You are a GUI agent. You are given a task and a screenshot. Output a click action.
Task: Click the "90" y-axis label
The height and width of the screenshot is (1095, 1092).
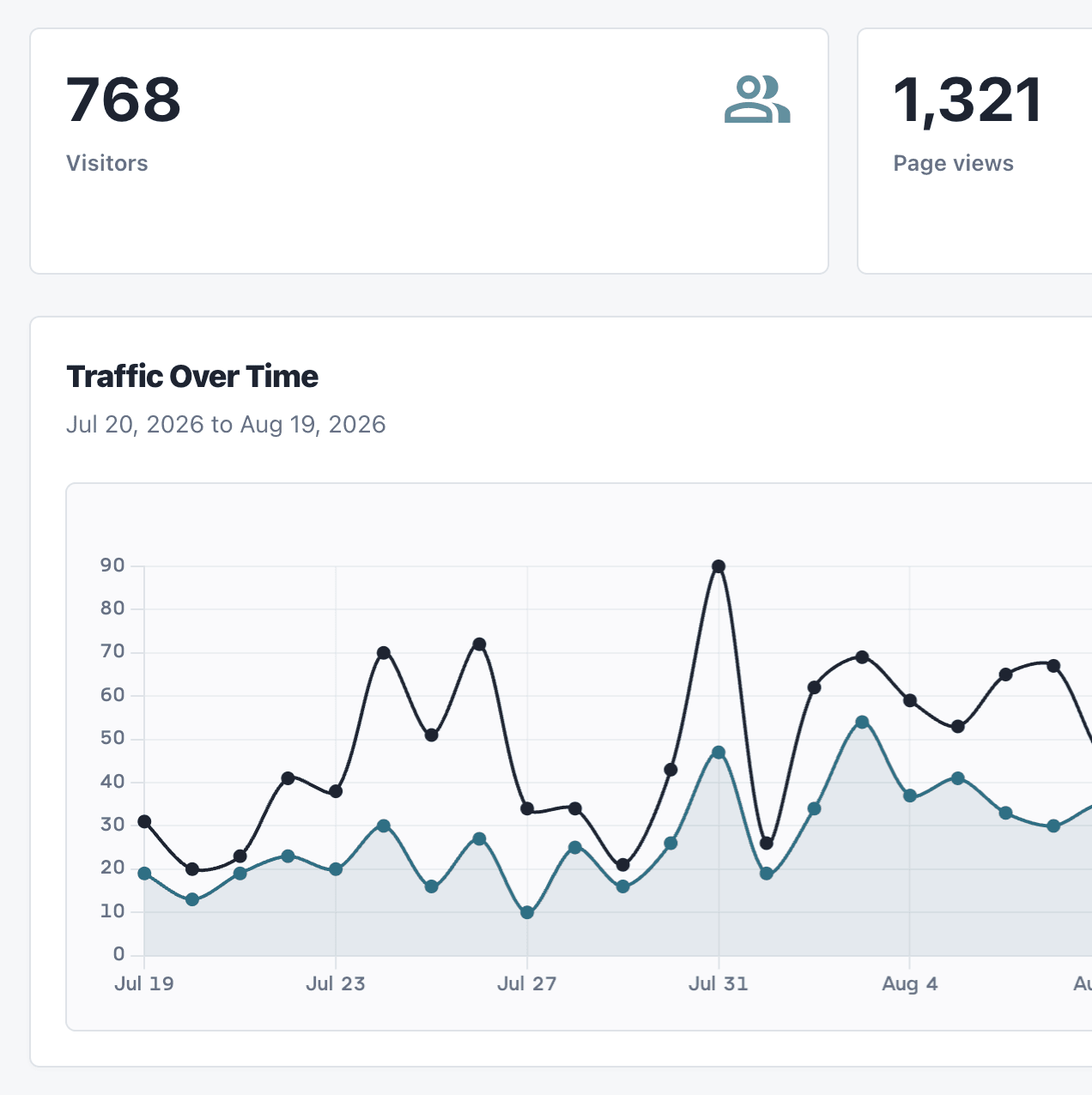tap(112, 566)
